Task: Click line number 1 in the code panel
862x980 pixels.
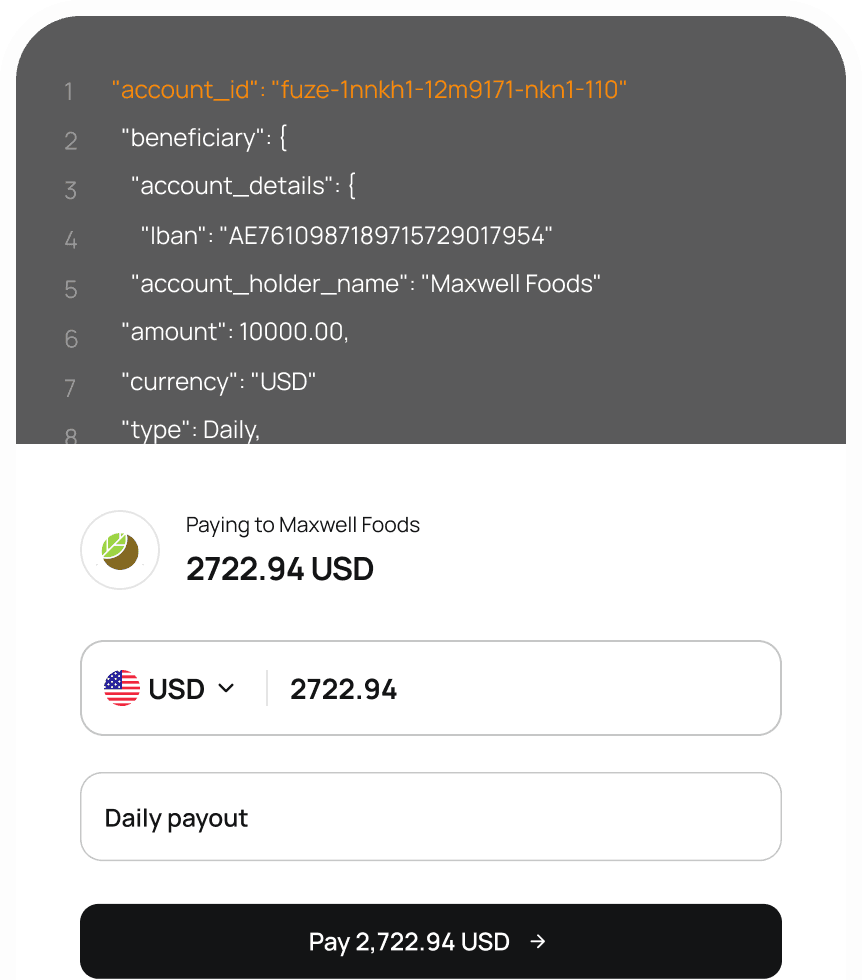Action: pyautogui.click(x=69, y=91)
